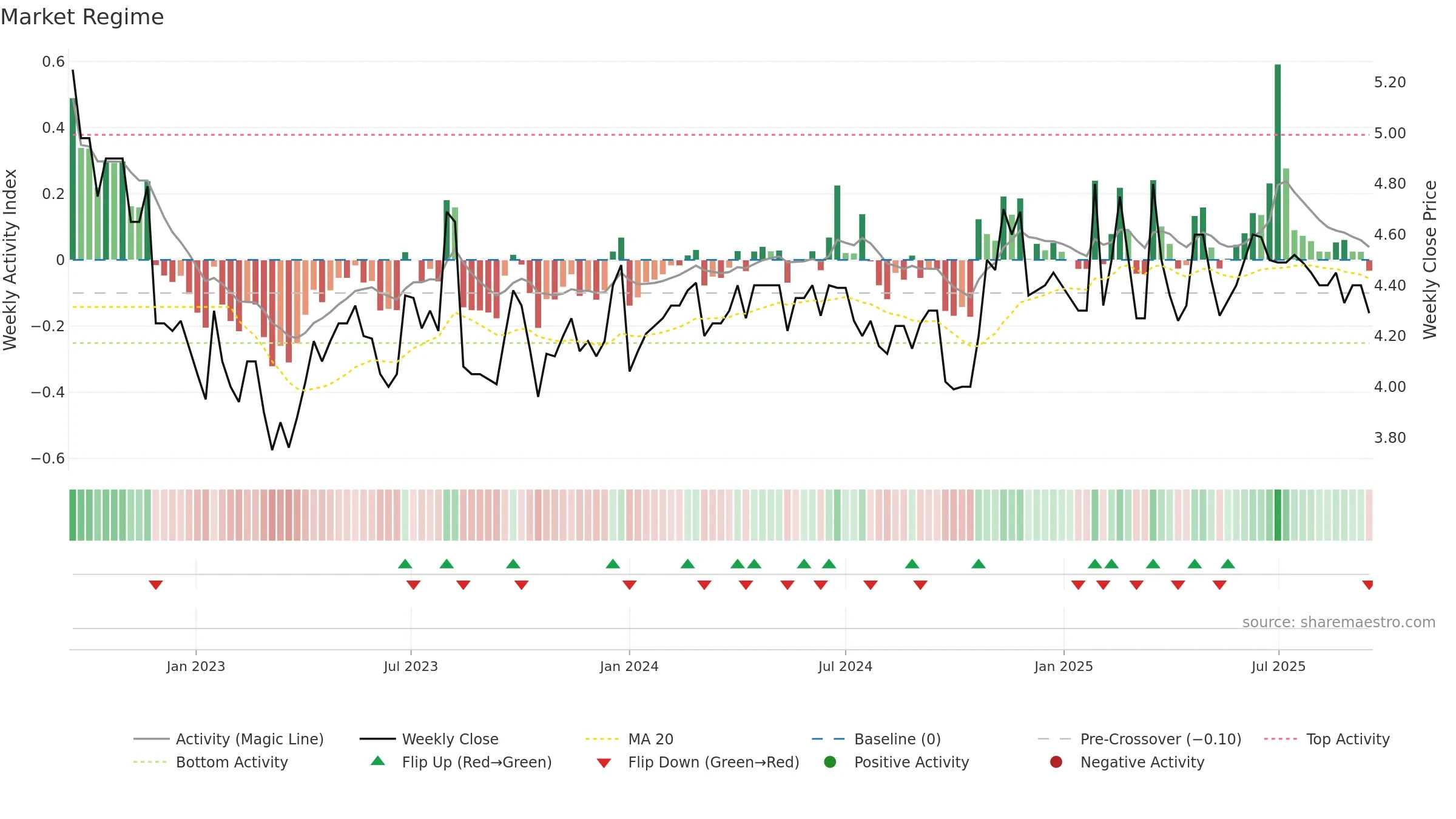Toggle the Weekly Close legend entry
This screenshot has height=819, width=1456.
tap(450, 739)
